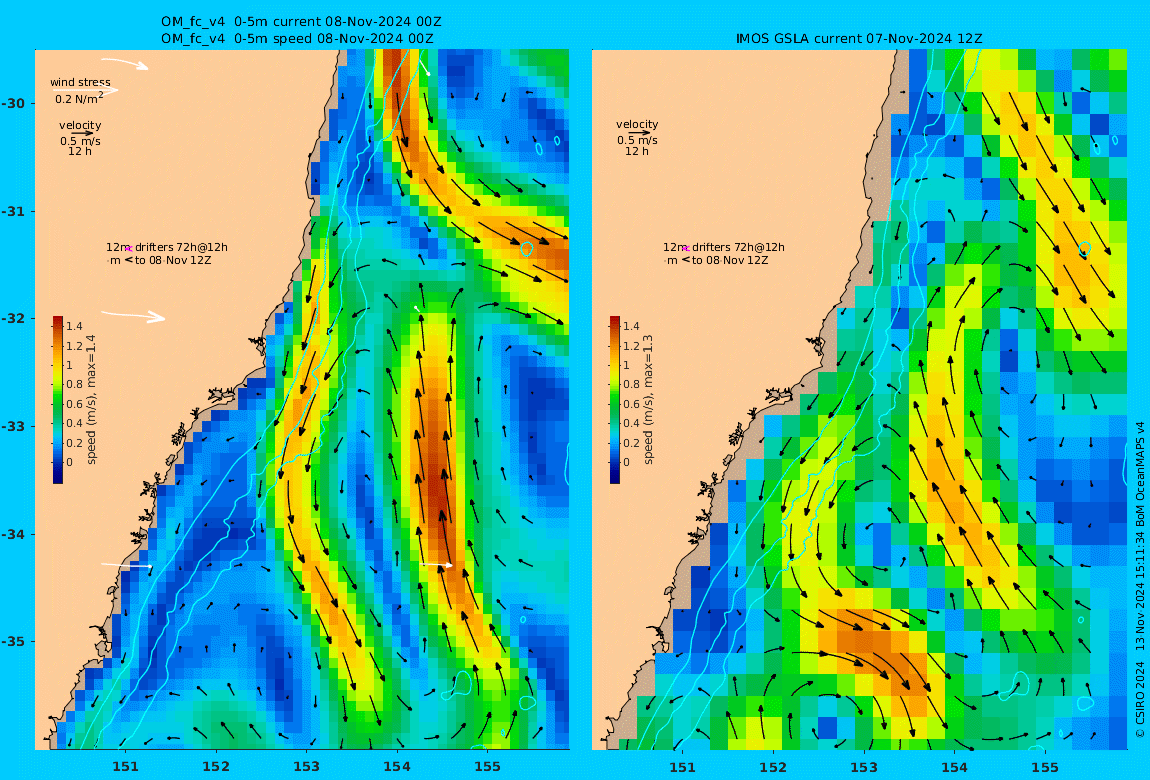This screenshot has width=1150, height=780.
Task: Click longitude 154 below the left map
Action: coord(397,767)
